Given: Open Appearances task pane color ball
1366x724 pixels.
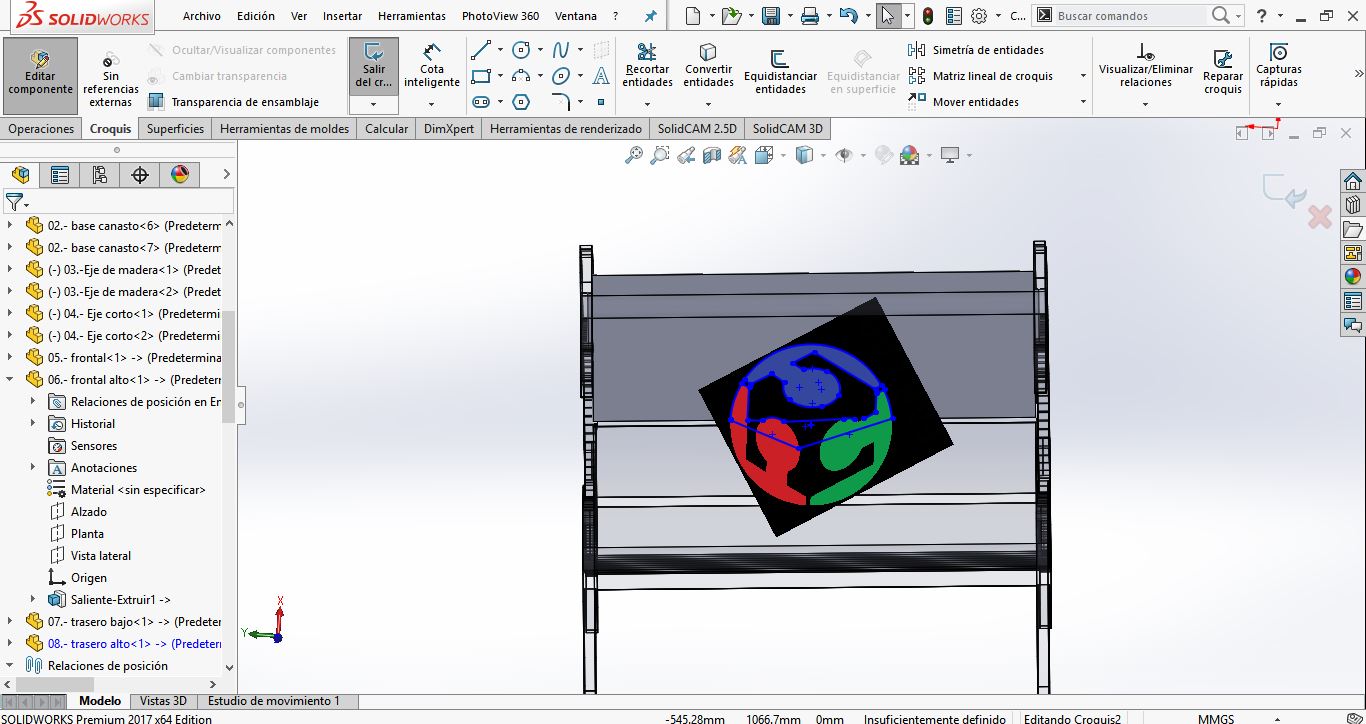Looking at the screenshot, I should click(x=1353, y=277).
